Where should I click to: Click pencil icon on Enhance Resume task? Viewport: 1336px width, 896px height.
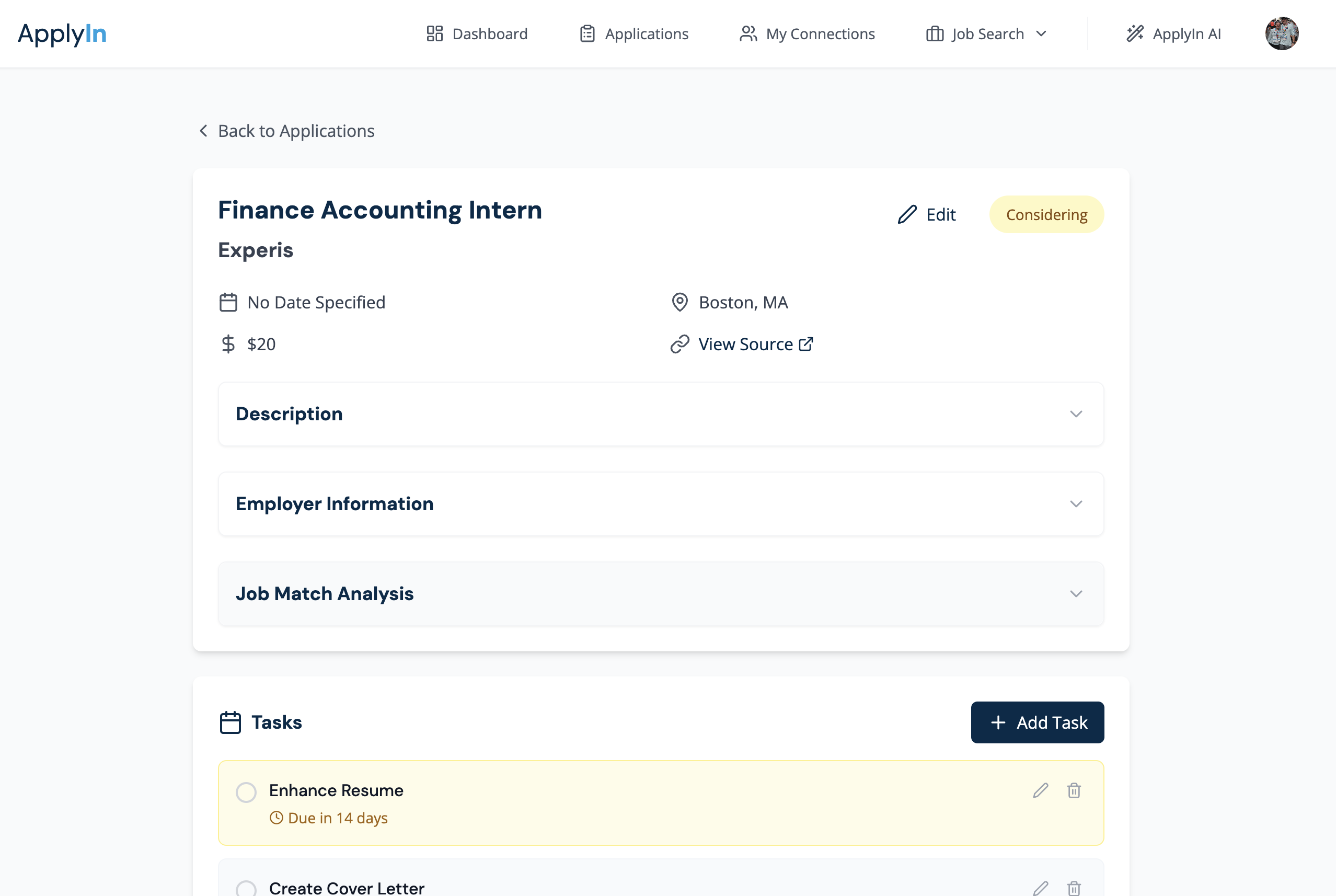[x=1040, y=790]
